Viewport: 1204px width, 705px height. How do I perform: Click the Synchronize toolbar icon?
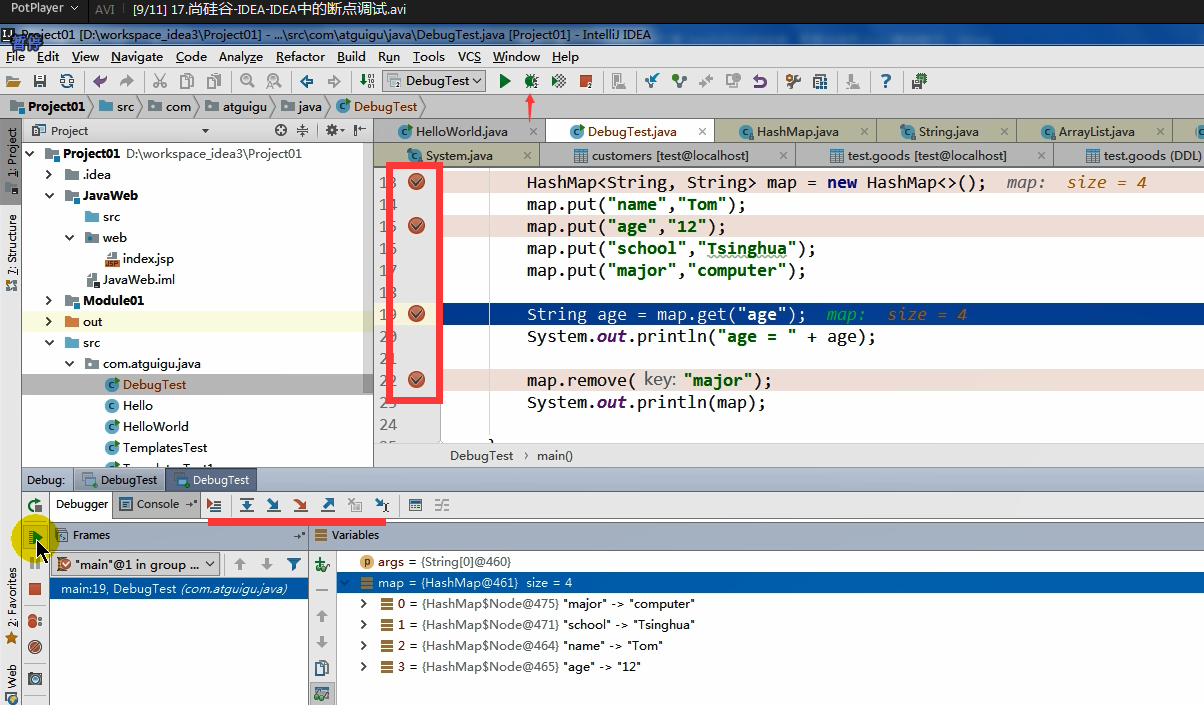[x=67, y=81]
